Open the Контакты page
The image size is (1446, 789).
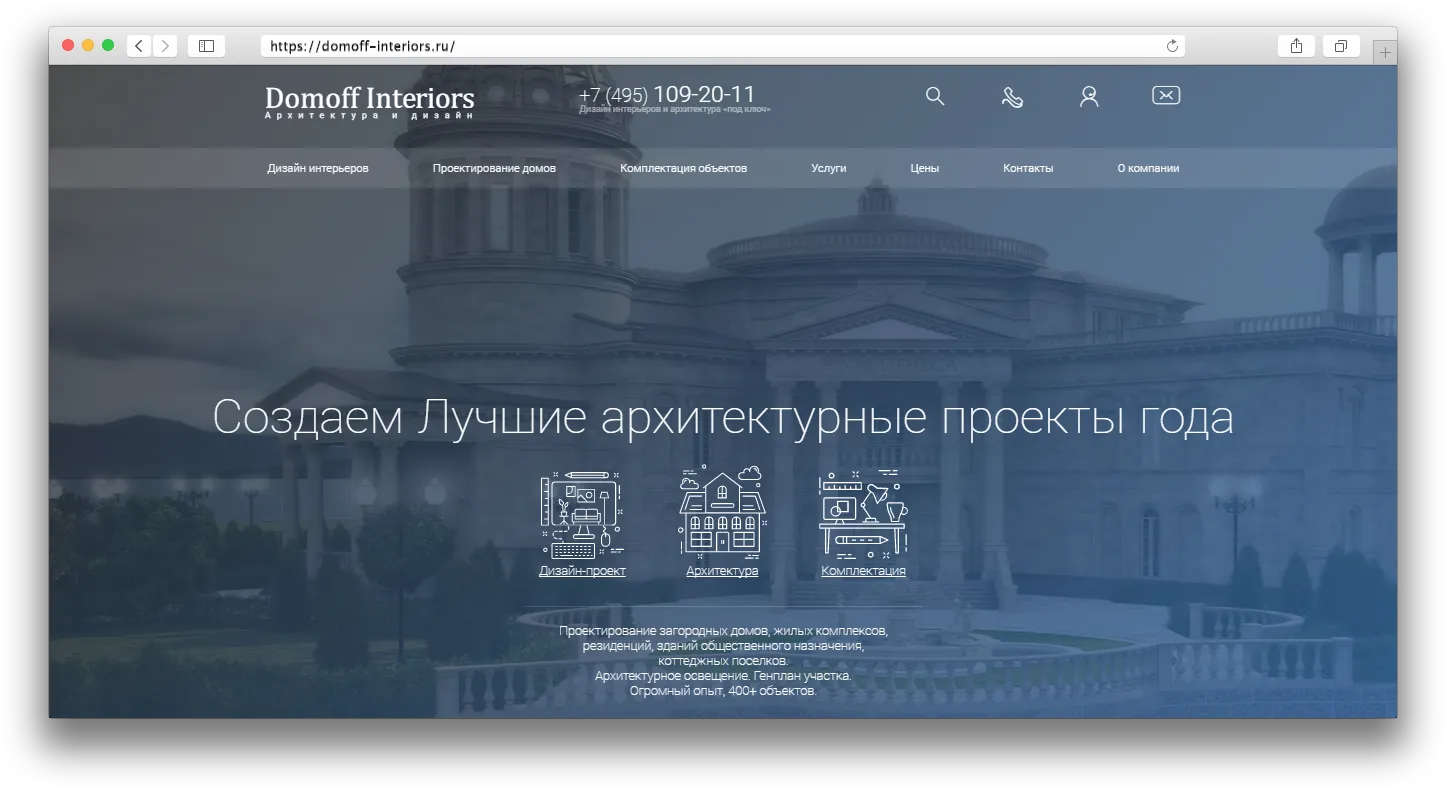1028,168
